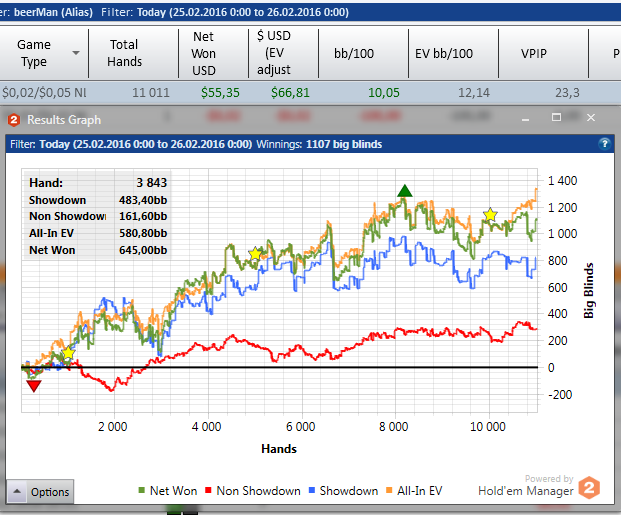
Task: Open the Game Type column dropdown arrow
Action: point(76,53)
